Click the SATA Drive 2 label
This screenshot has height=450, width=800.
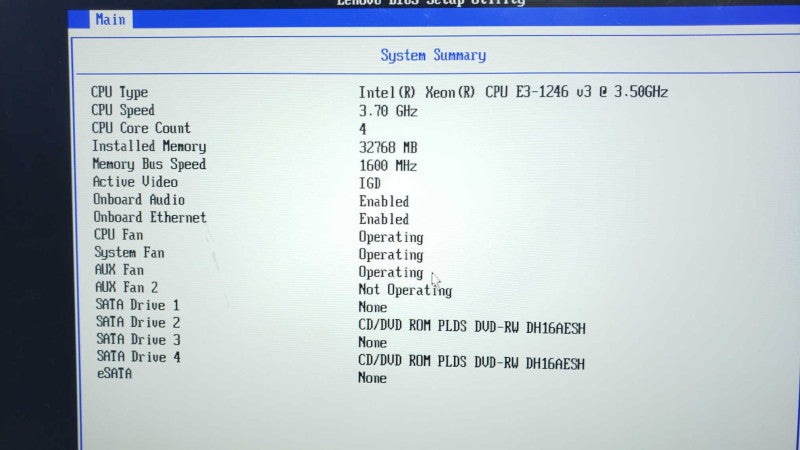[x=138, y=322]
